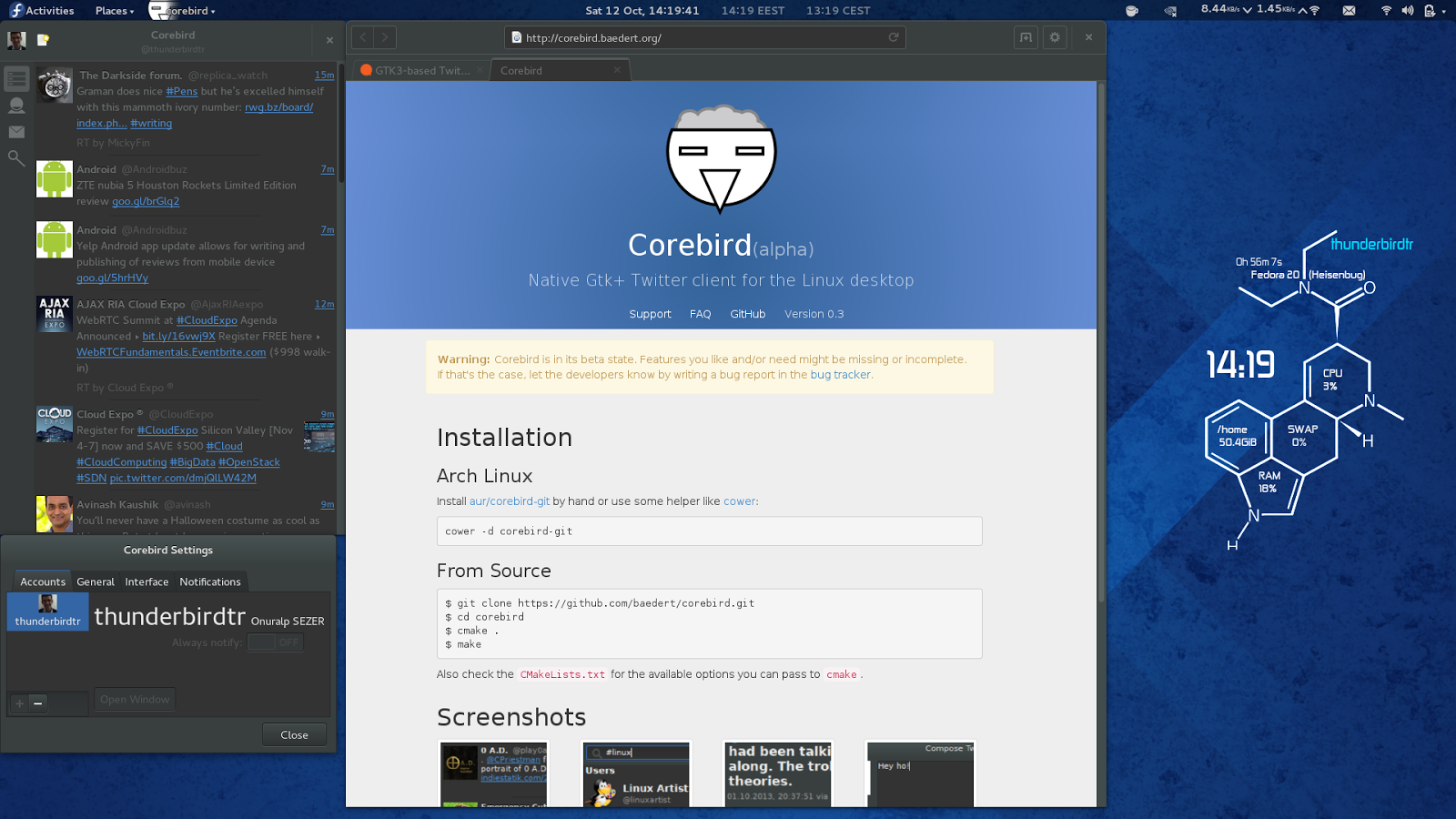1456x819 pixels.
Task: Click the AJAX RIA Cloud Expo avatar
Action: point(55,314)
